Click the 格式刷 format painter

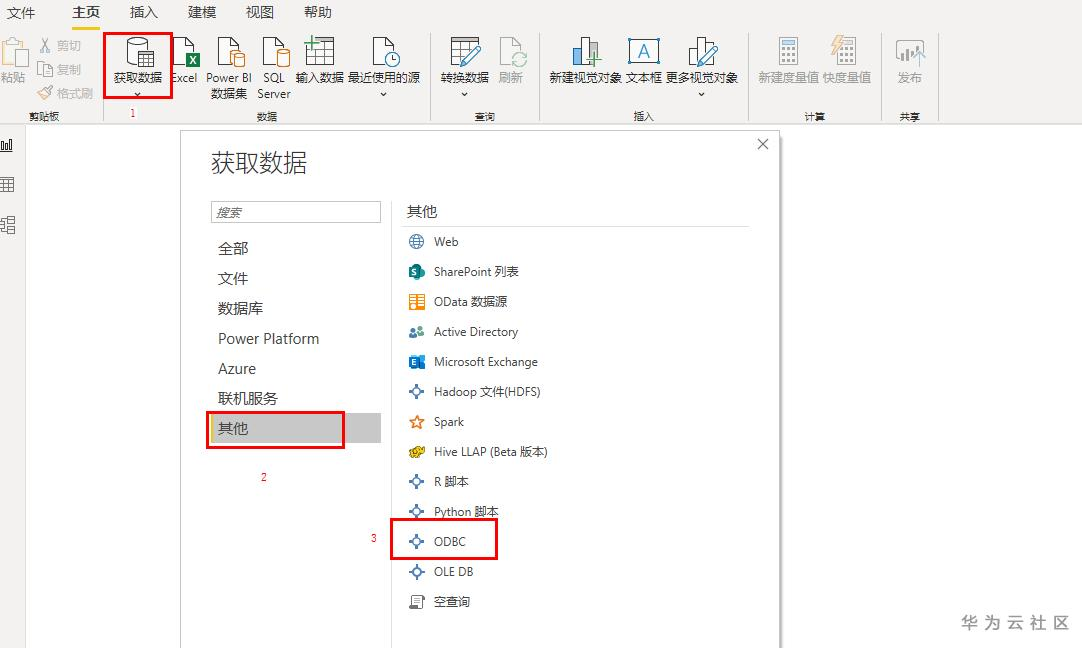pyautogui.click(x=66, y=92)
